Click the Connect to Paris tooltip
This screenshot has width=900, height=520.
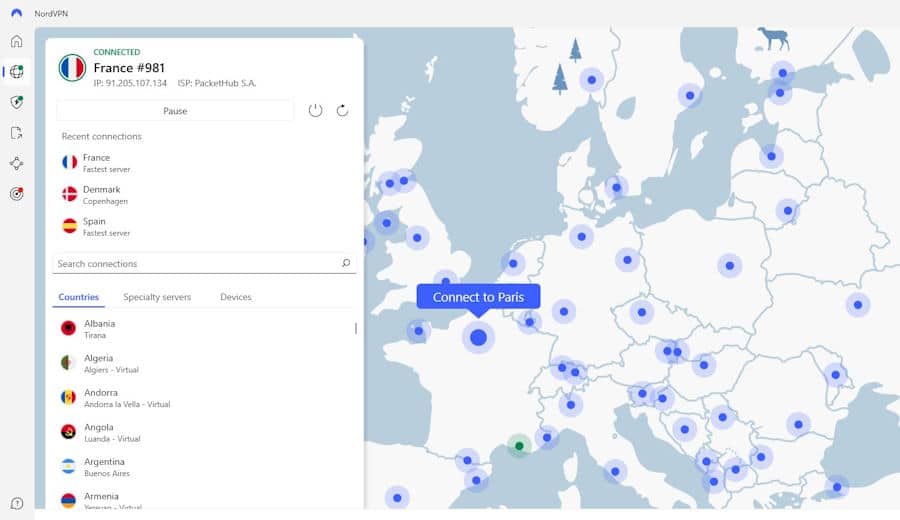click(x=478, y=297)
